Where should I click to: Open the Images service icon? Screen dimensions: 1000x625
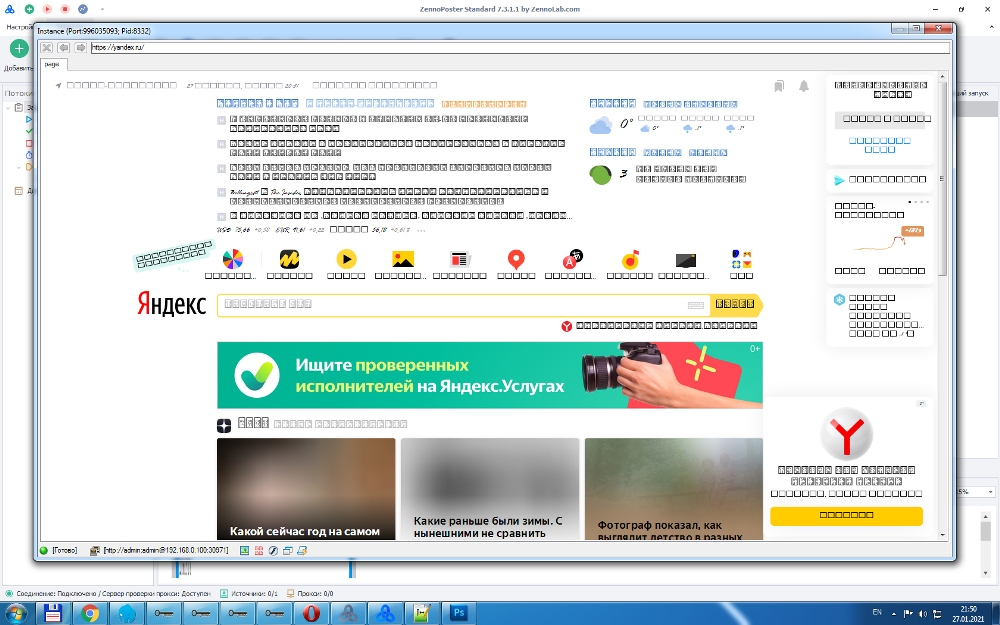click(x=403, y=259)
